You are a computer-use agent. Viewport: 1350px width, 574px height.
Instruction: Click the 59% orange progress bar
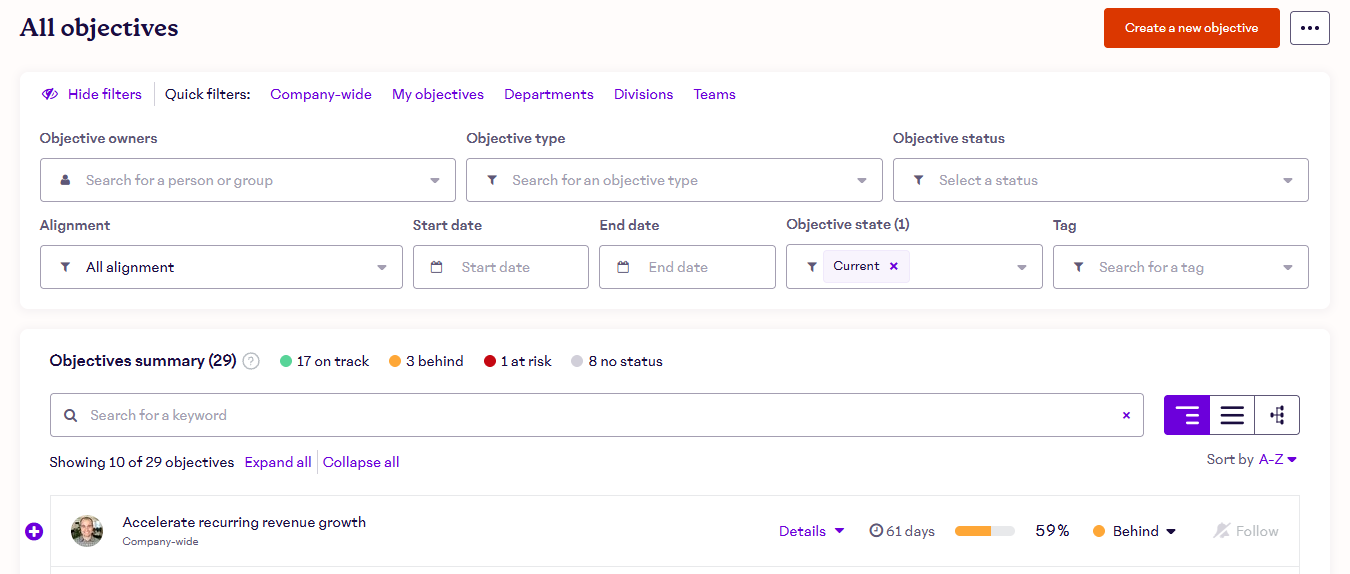[984, 531]
